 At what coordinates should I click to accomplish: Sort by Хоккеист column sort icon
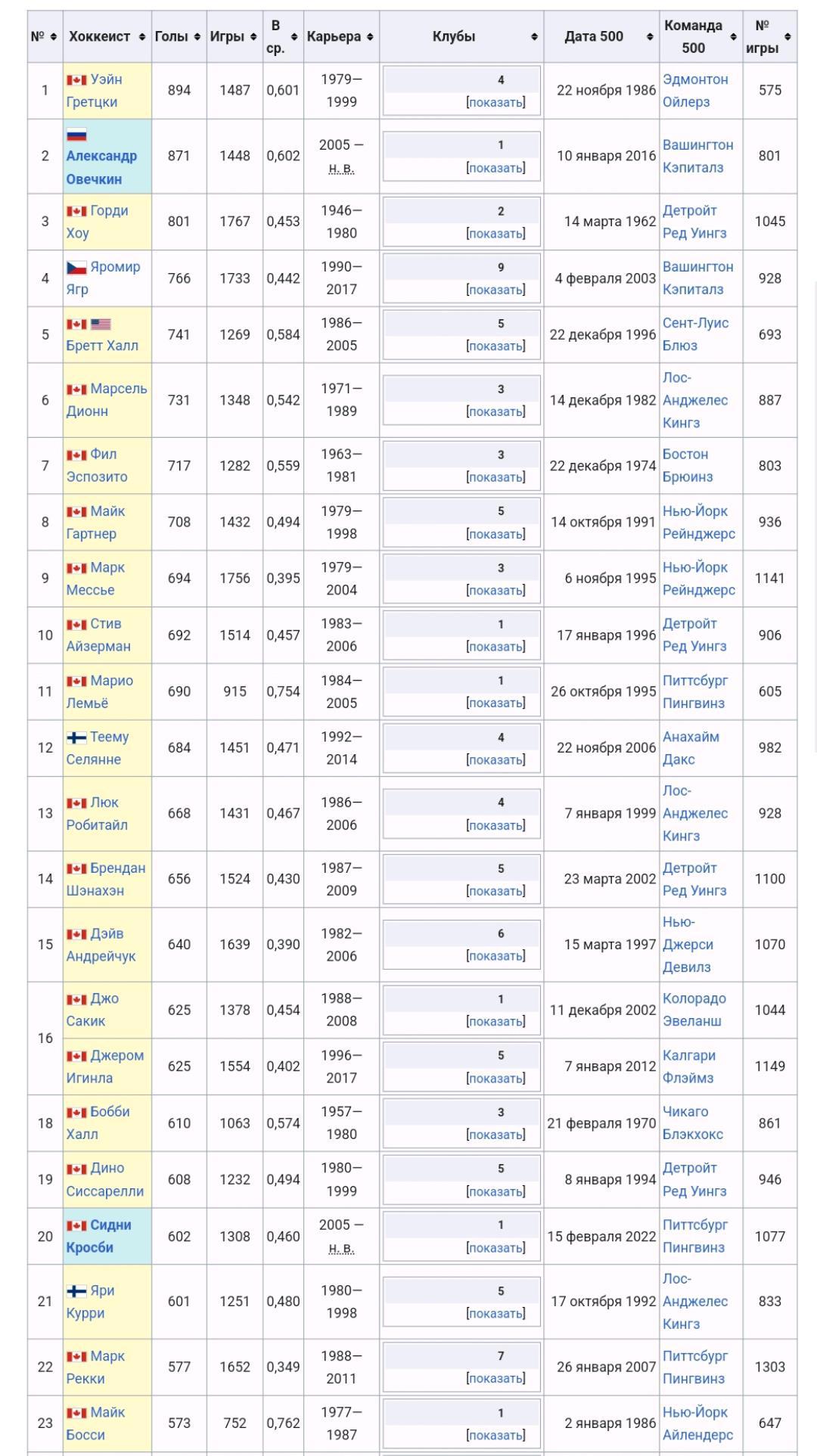coord(142,37)
